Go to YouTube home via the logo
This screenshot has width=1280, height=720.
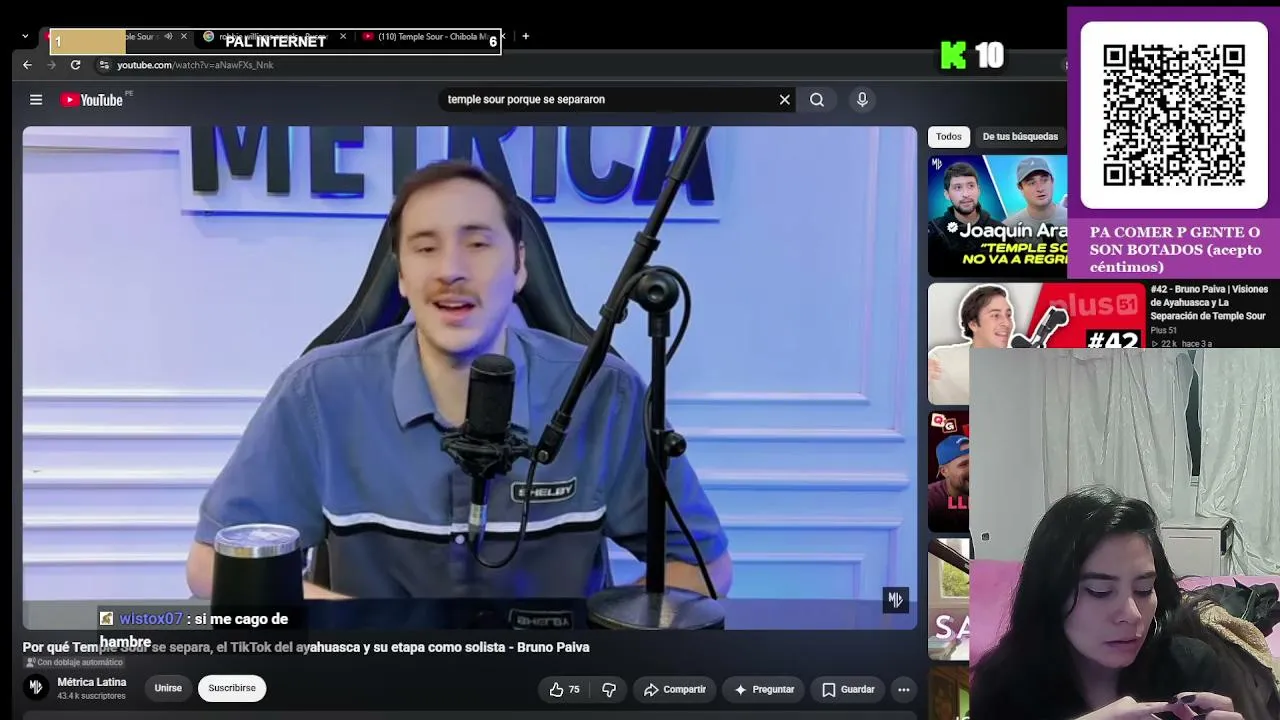pos(92,100)
